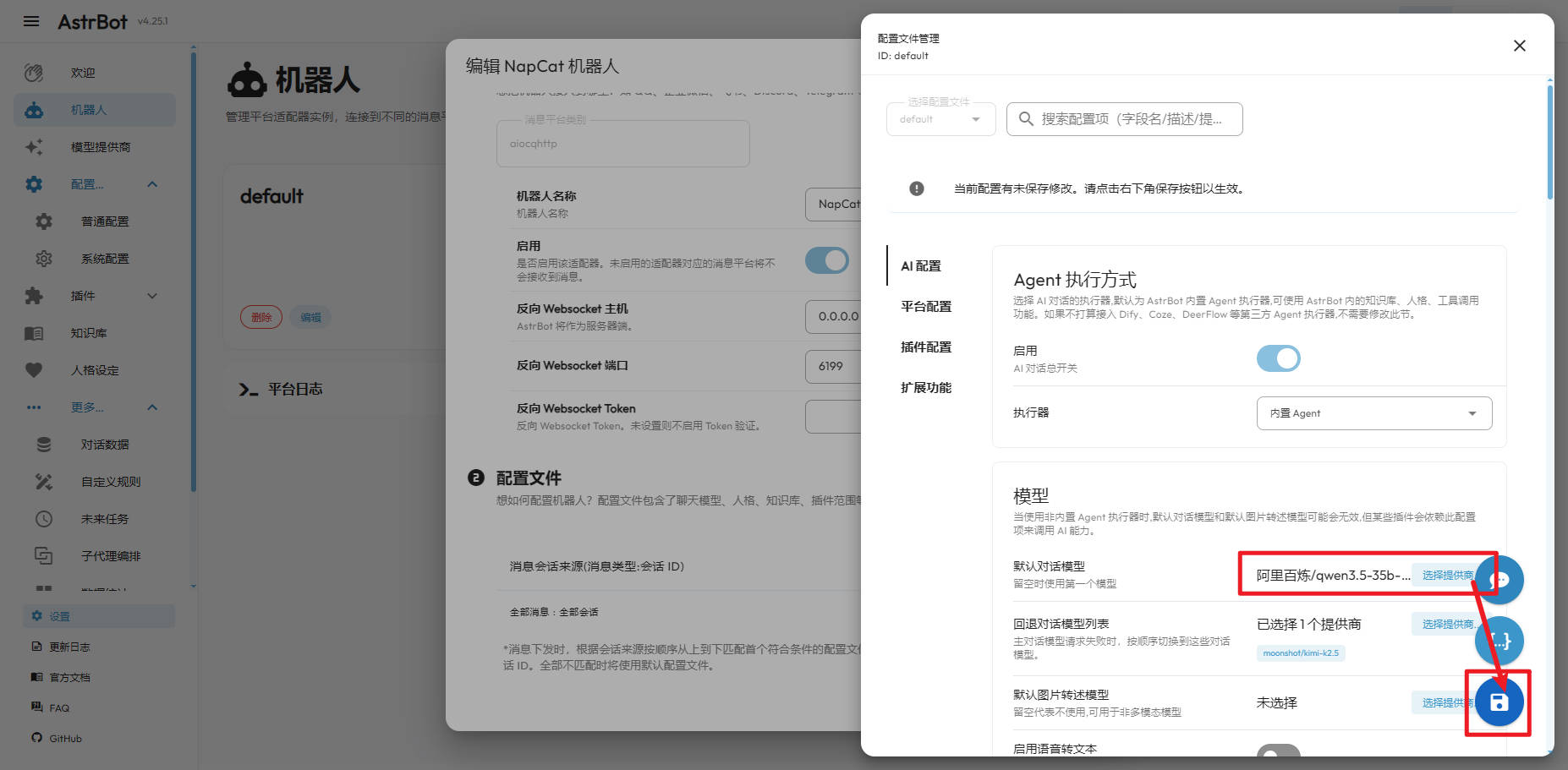Image resolution: width=1568 pixels, height=770 pixels.
Task: Open 普通配置 gear icon
Action: click(x=44, y=221)
